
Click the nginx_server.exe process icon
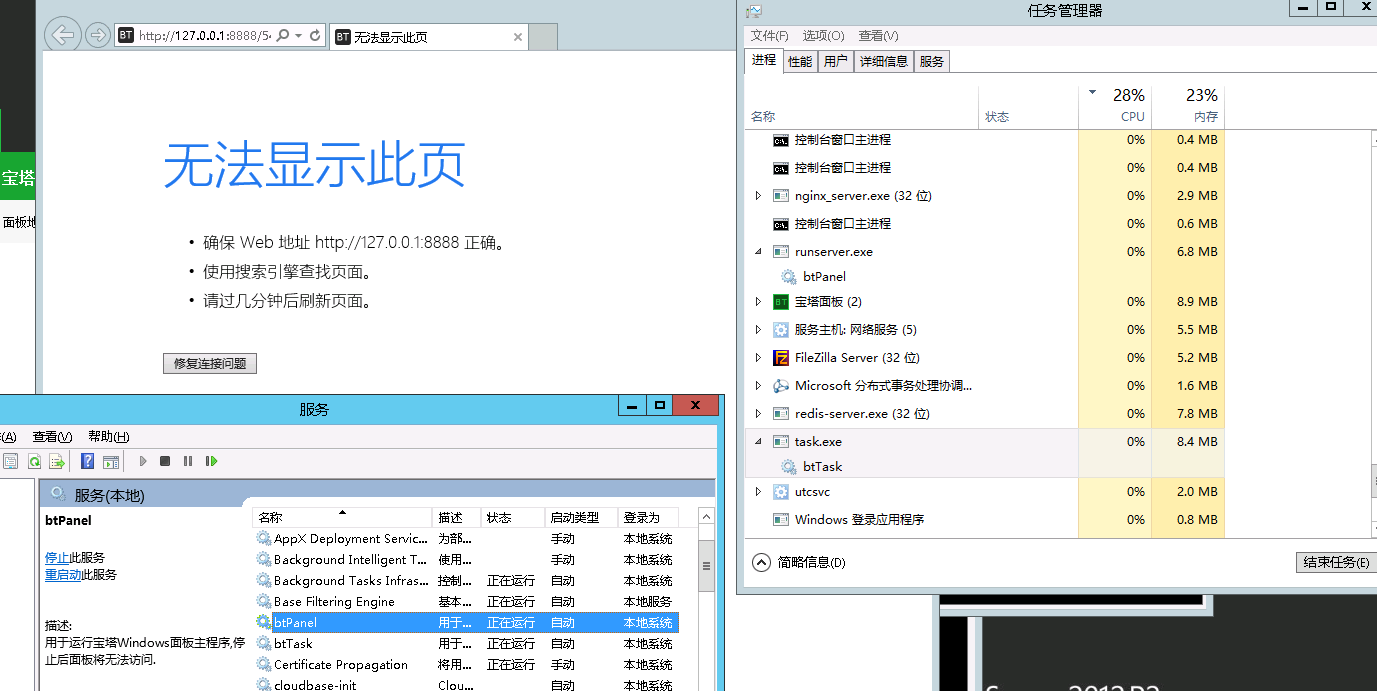click(781, 196)
